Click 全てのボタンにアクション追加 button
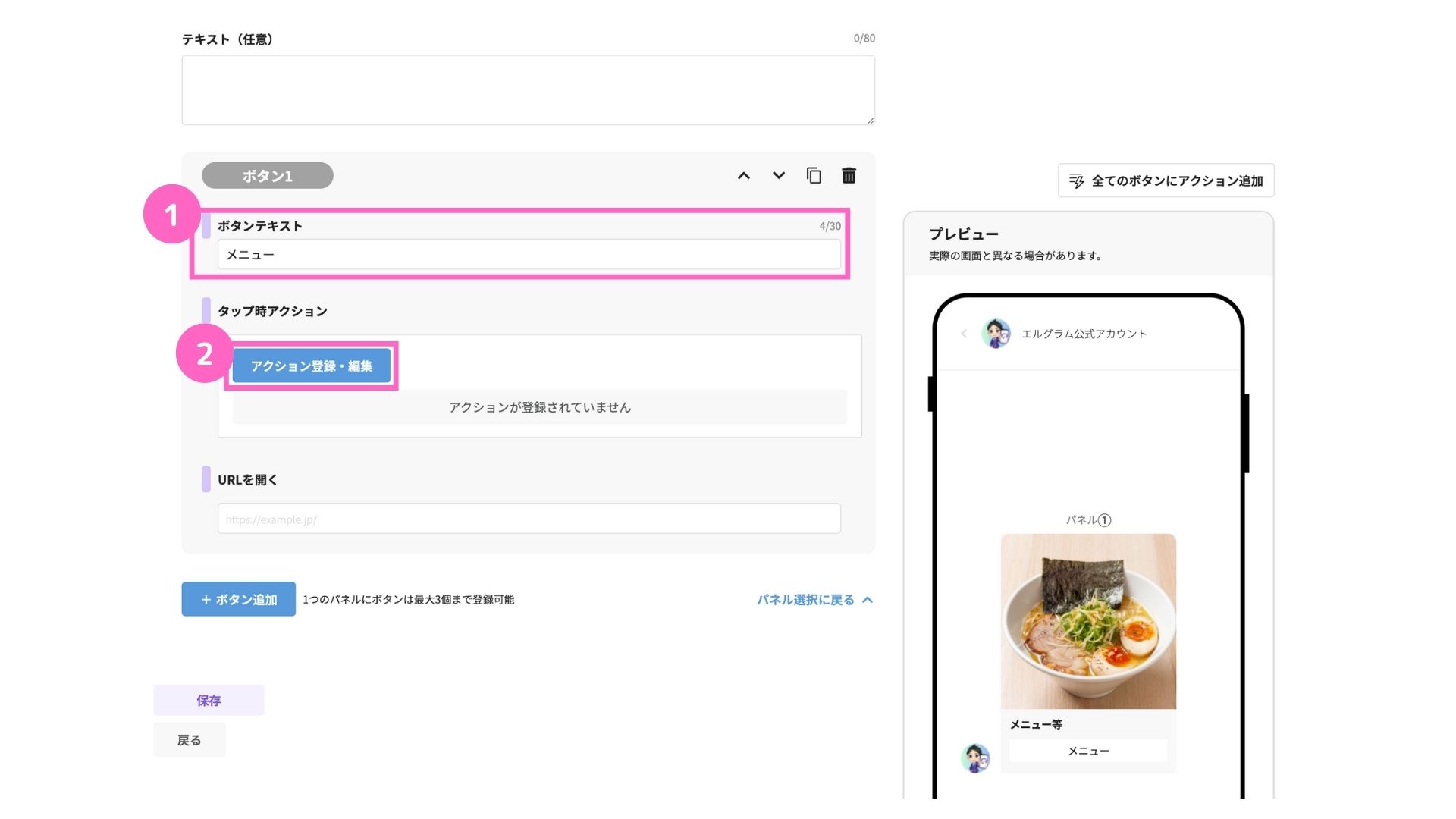 coord(1166,180)
